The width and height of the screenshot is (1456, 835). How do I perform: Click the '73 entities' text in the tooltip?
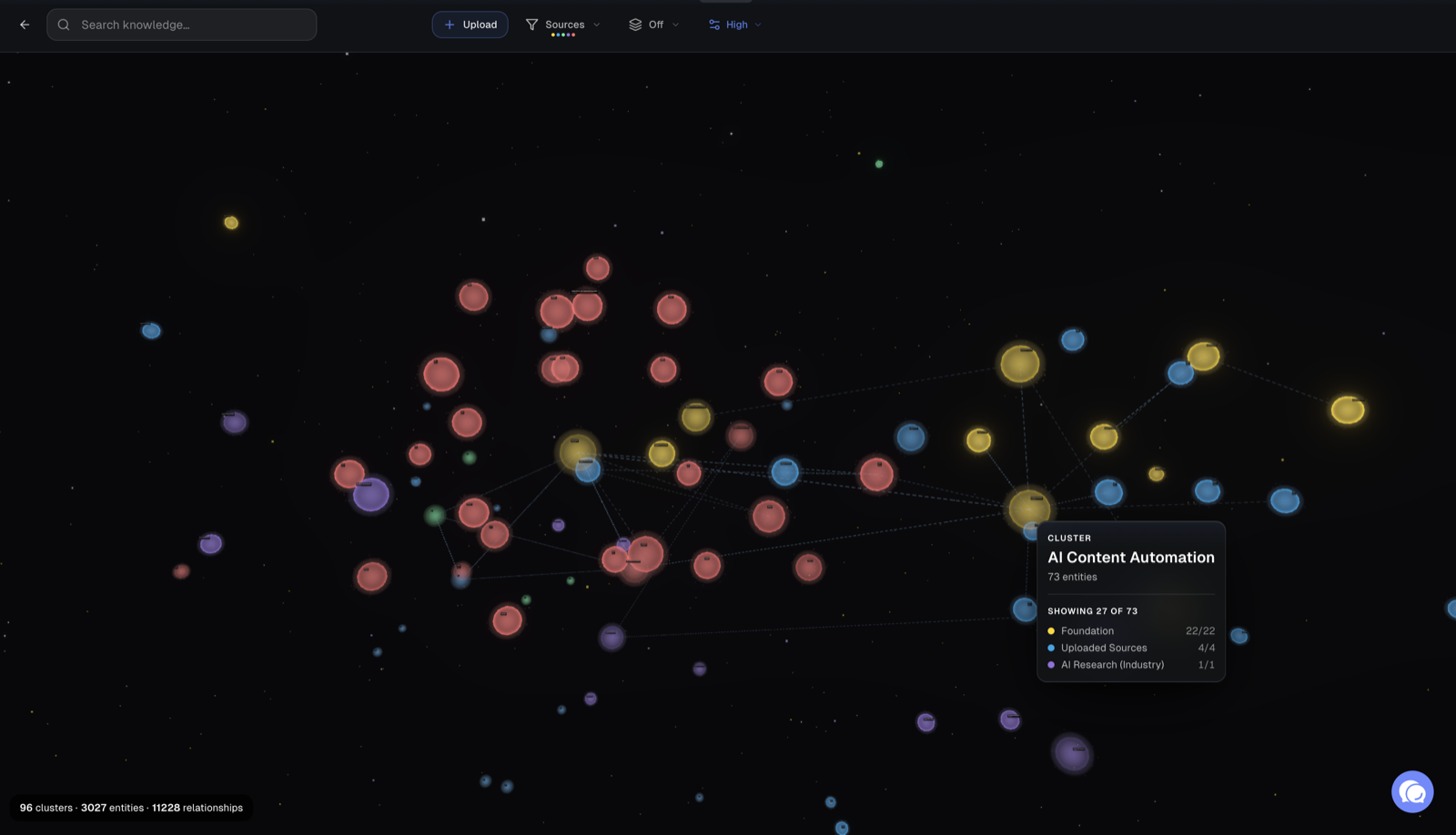pos(1072,577)
